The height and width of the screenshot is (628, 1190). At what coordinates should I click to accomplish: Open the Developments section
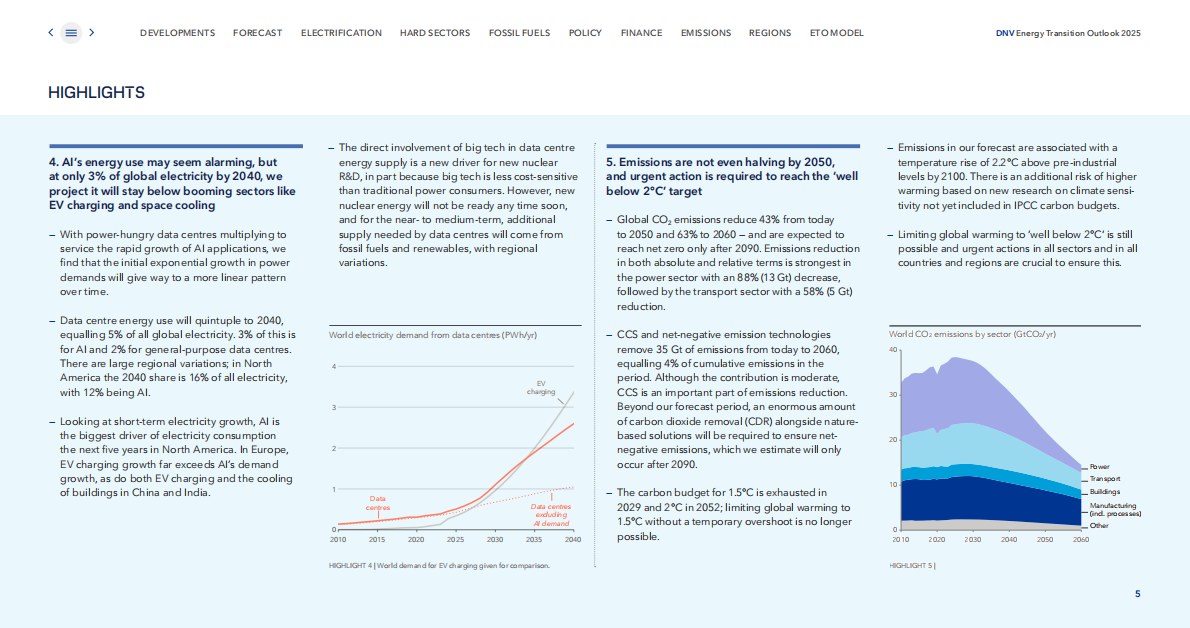point(177,33)
